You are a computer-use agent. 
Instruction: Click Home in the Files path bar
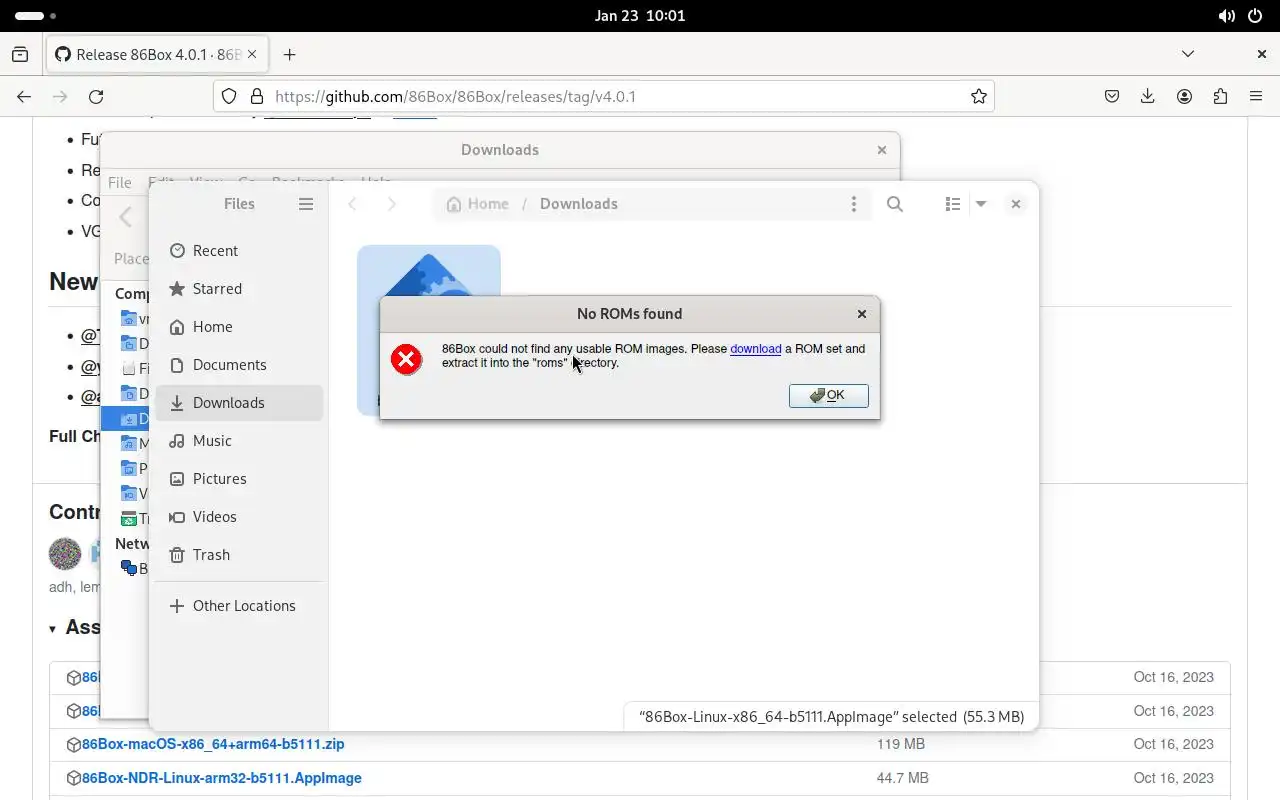tap(478, 204)
